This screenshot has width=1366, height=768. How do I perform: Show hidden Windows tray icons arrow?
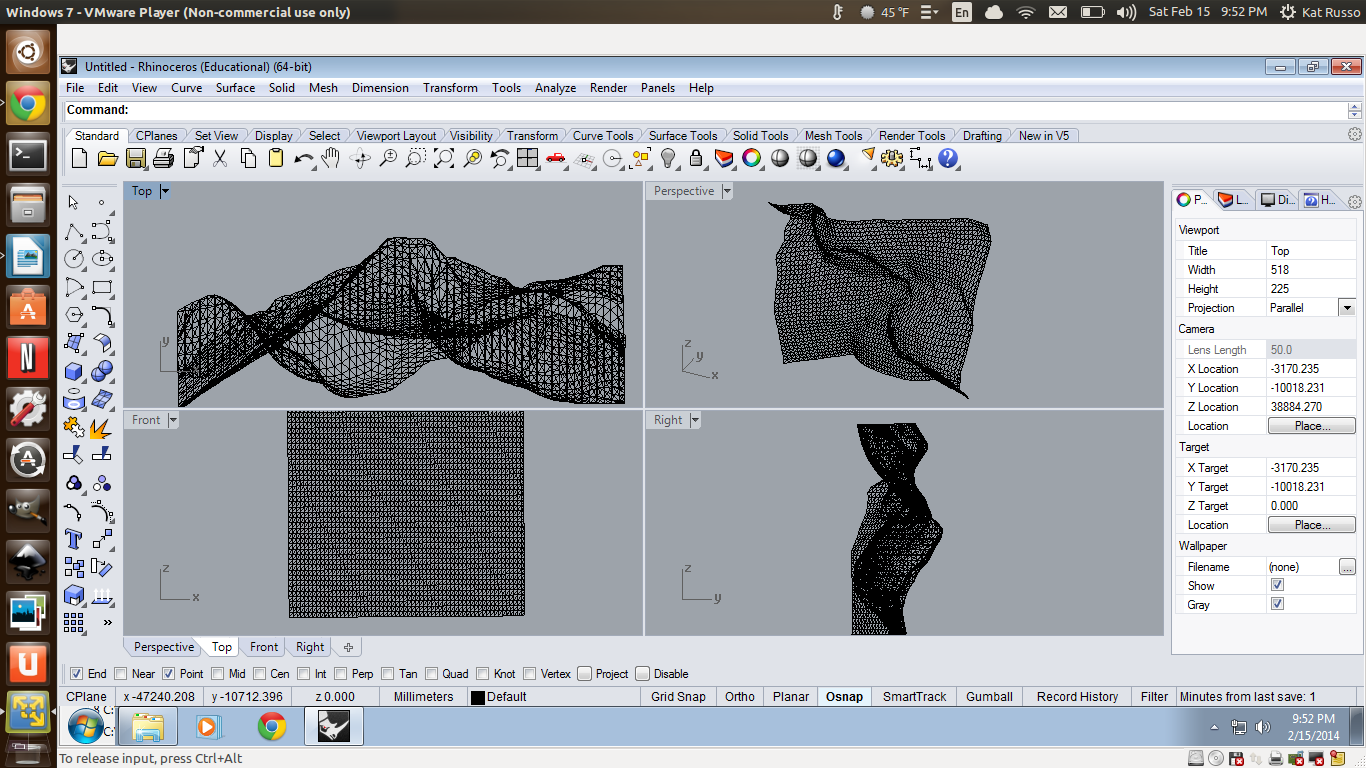(x=1214, y=727)
